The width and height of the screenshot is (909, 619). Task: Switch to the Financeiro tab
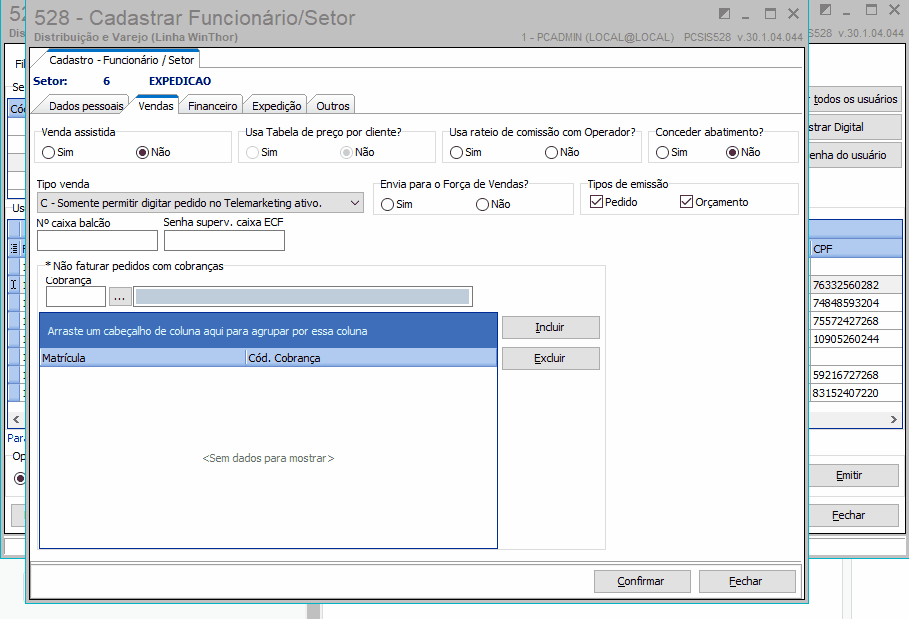click(212, 105)
